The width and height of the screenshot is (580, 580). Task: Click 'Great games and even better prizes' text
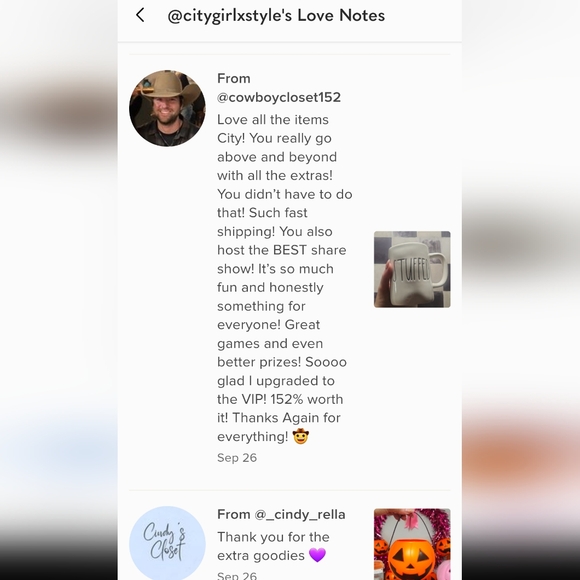(x=282, y=343)
